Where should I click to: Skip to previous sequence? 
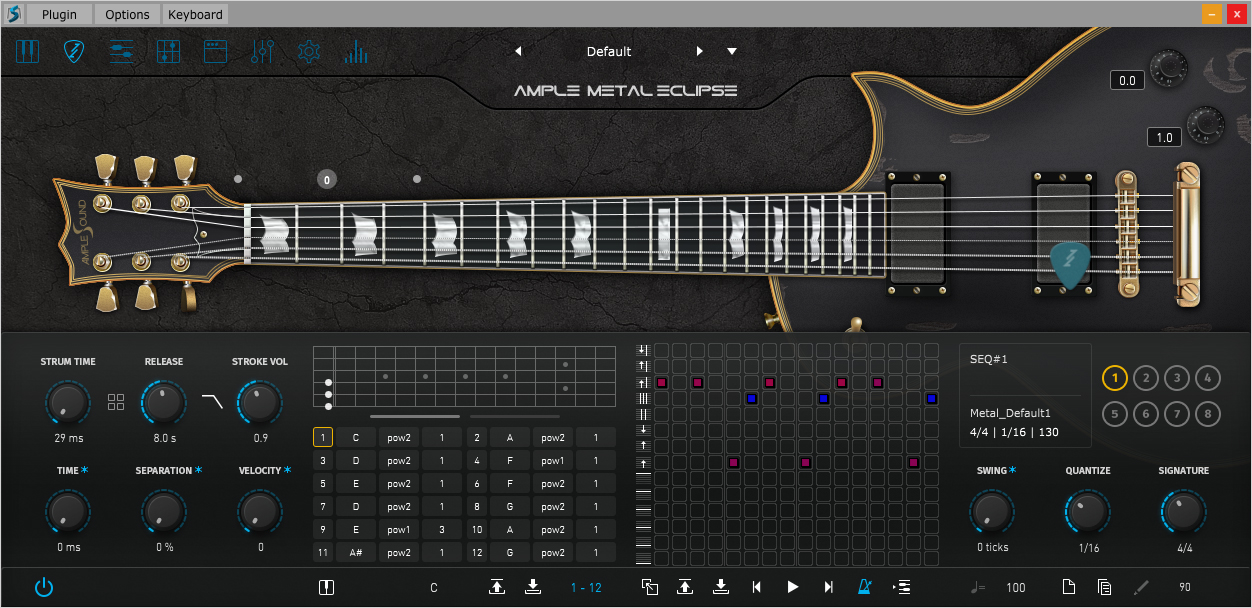[757, 587]
